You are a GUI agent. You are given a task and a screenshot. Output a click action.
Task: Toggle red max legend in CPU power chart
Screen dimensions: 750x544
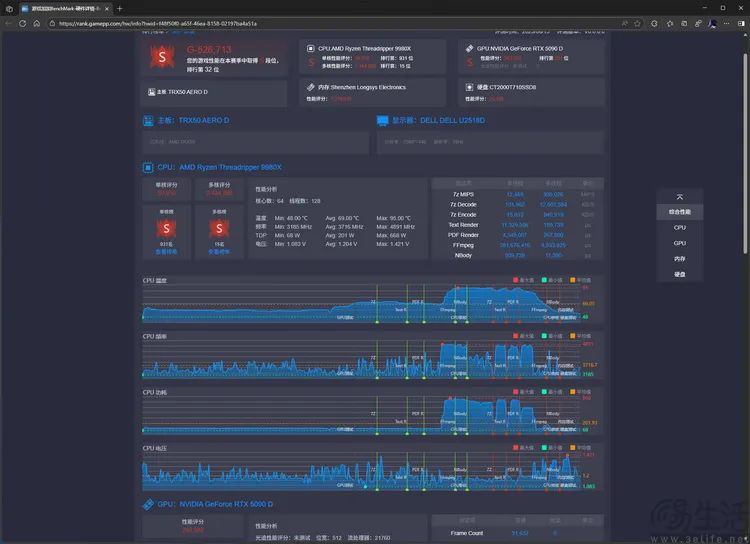pos(523,392)
